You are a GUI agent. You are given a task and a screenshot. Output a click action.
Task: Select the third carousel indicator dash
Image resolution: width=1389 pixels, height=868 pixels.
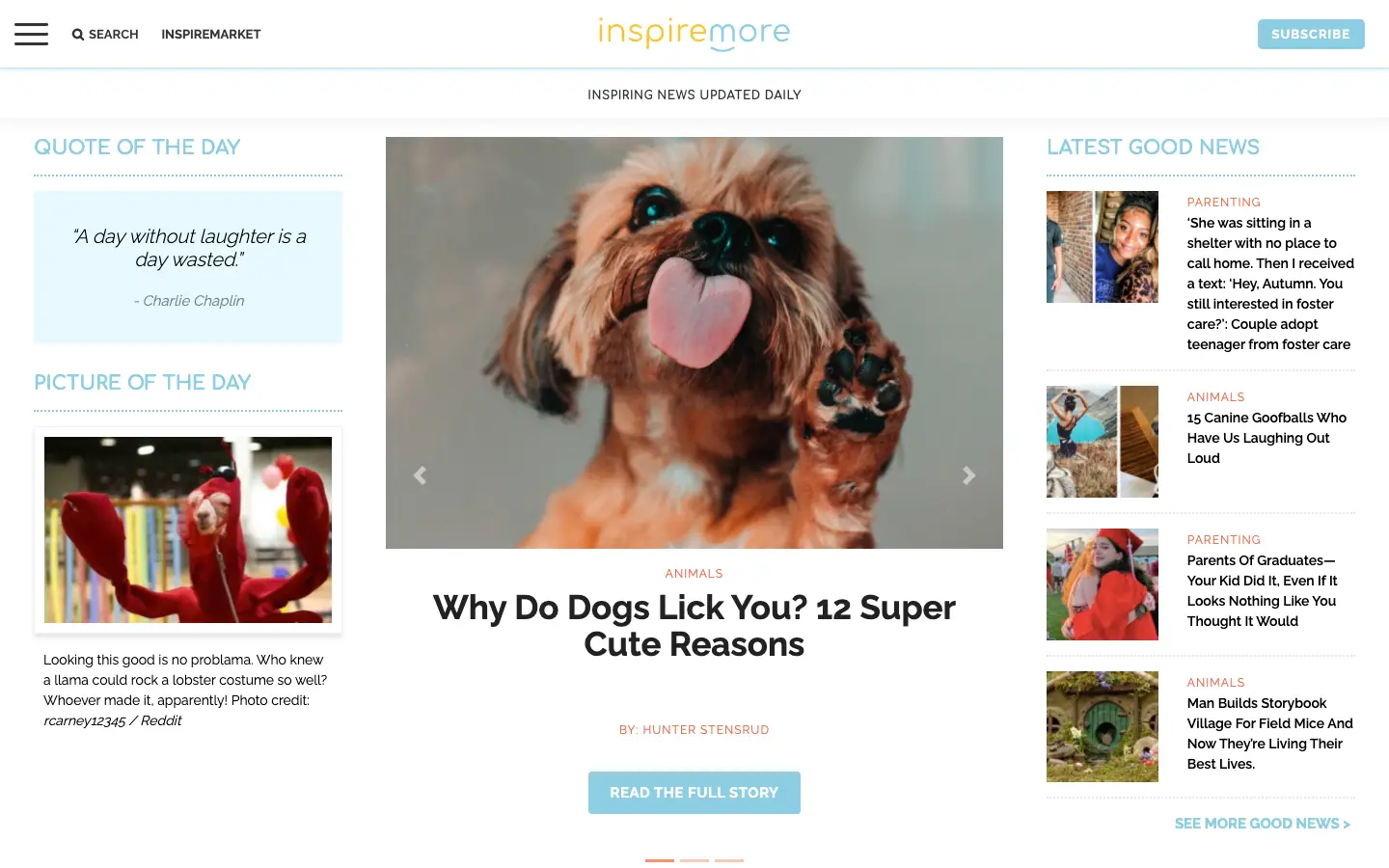click(x=729, y=860)
